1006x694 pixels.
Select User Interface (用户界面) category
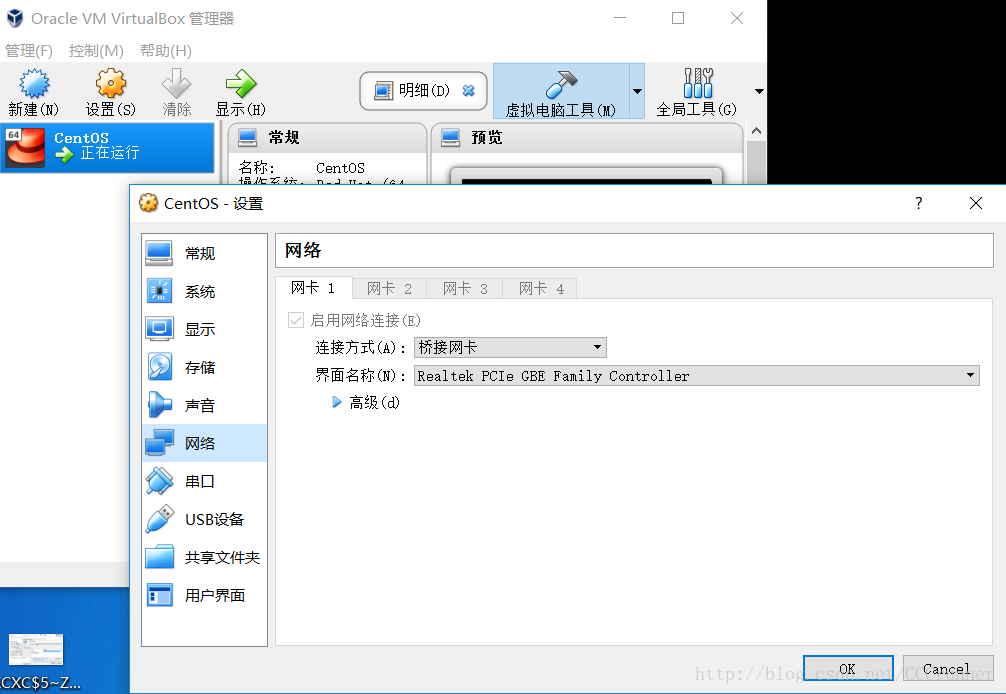tap(204, 595)
